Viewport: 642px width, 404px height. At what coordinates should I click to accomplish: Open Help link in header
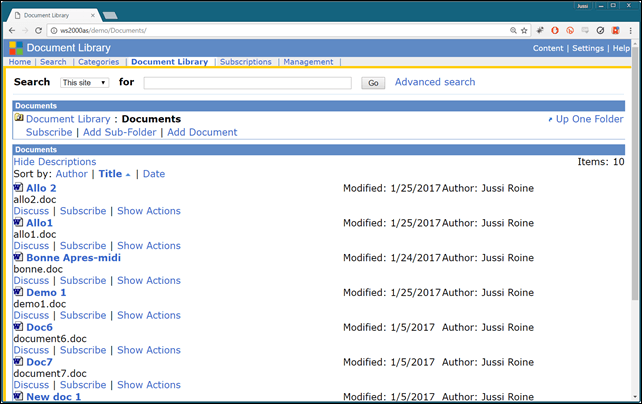(x=621, y=48)
